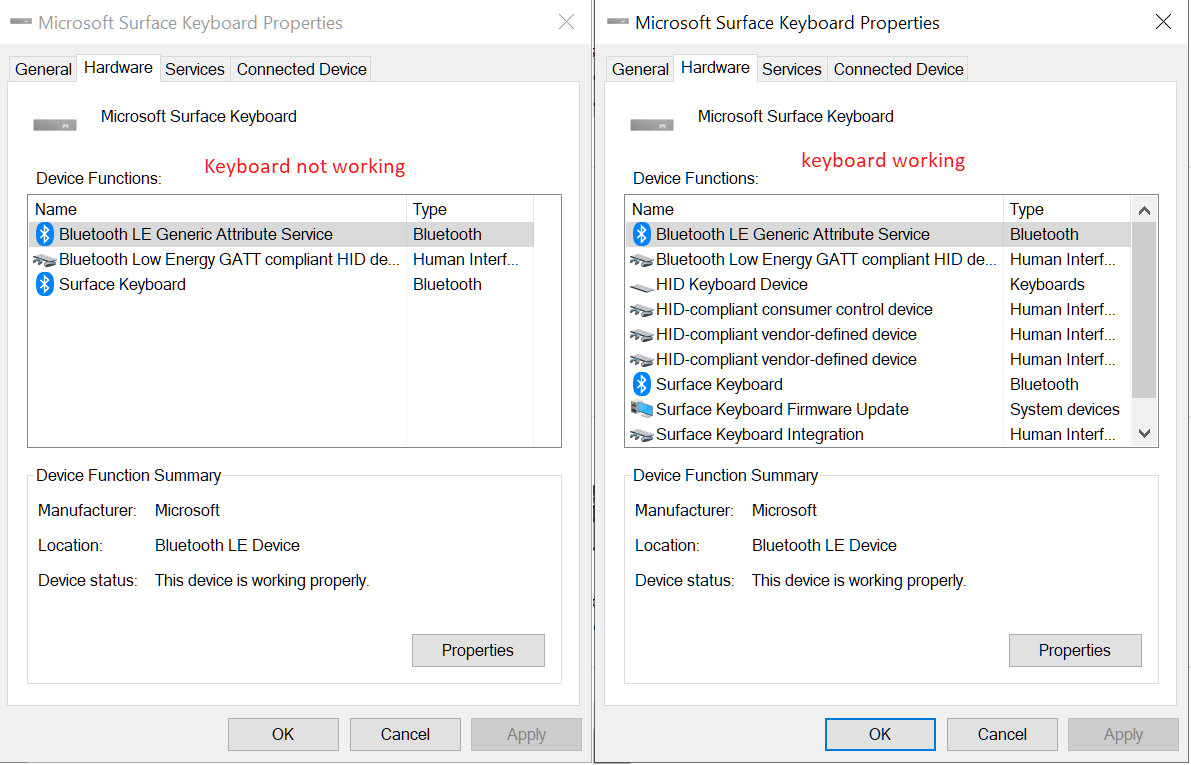This screenshot has height=765, width=1191.
Task: Click the scrollbar thumb of right device list
Action: pos(1144,310)
